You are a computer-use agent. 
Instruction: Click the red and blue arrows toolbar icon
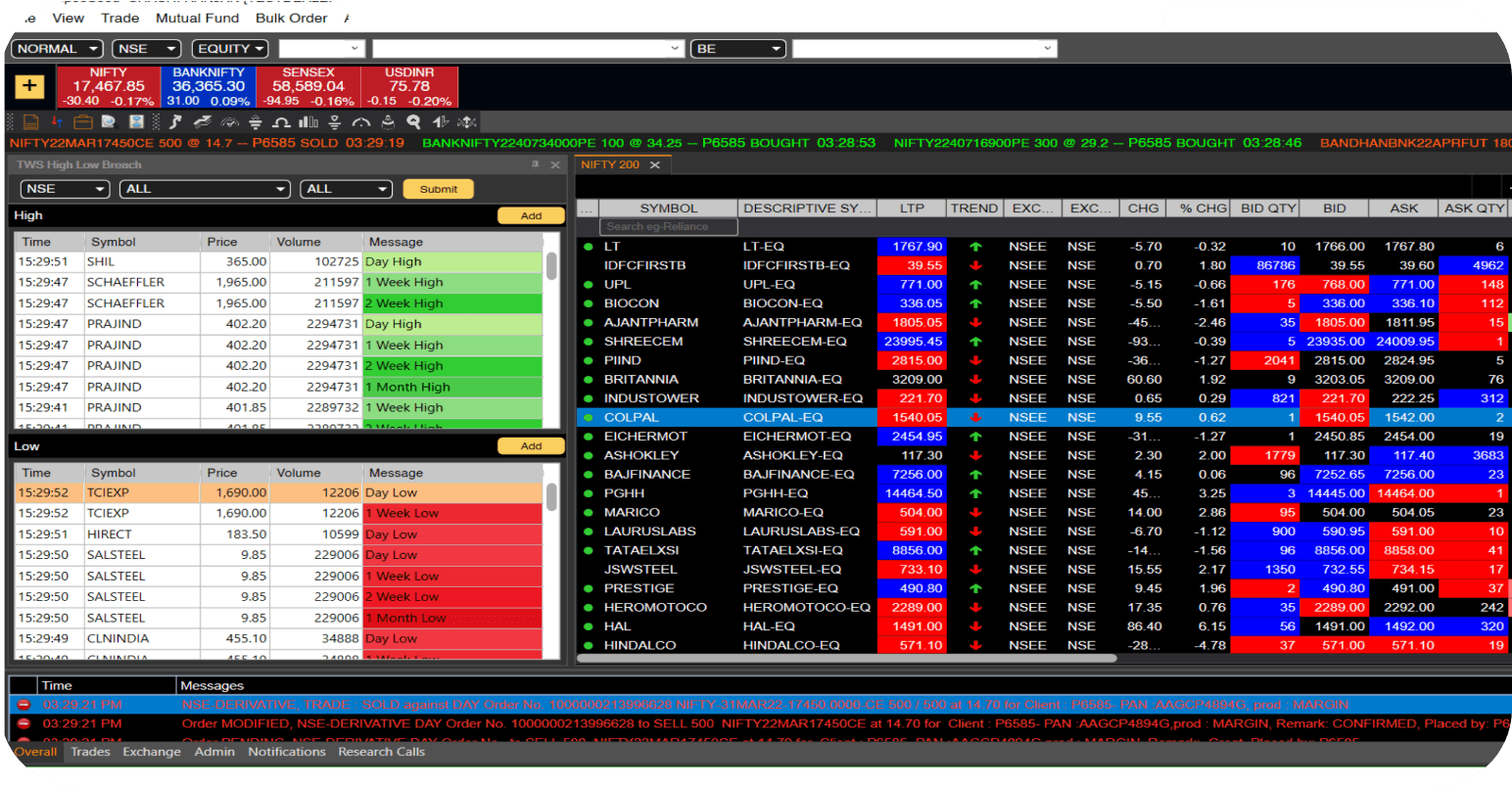click(57, 121)
